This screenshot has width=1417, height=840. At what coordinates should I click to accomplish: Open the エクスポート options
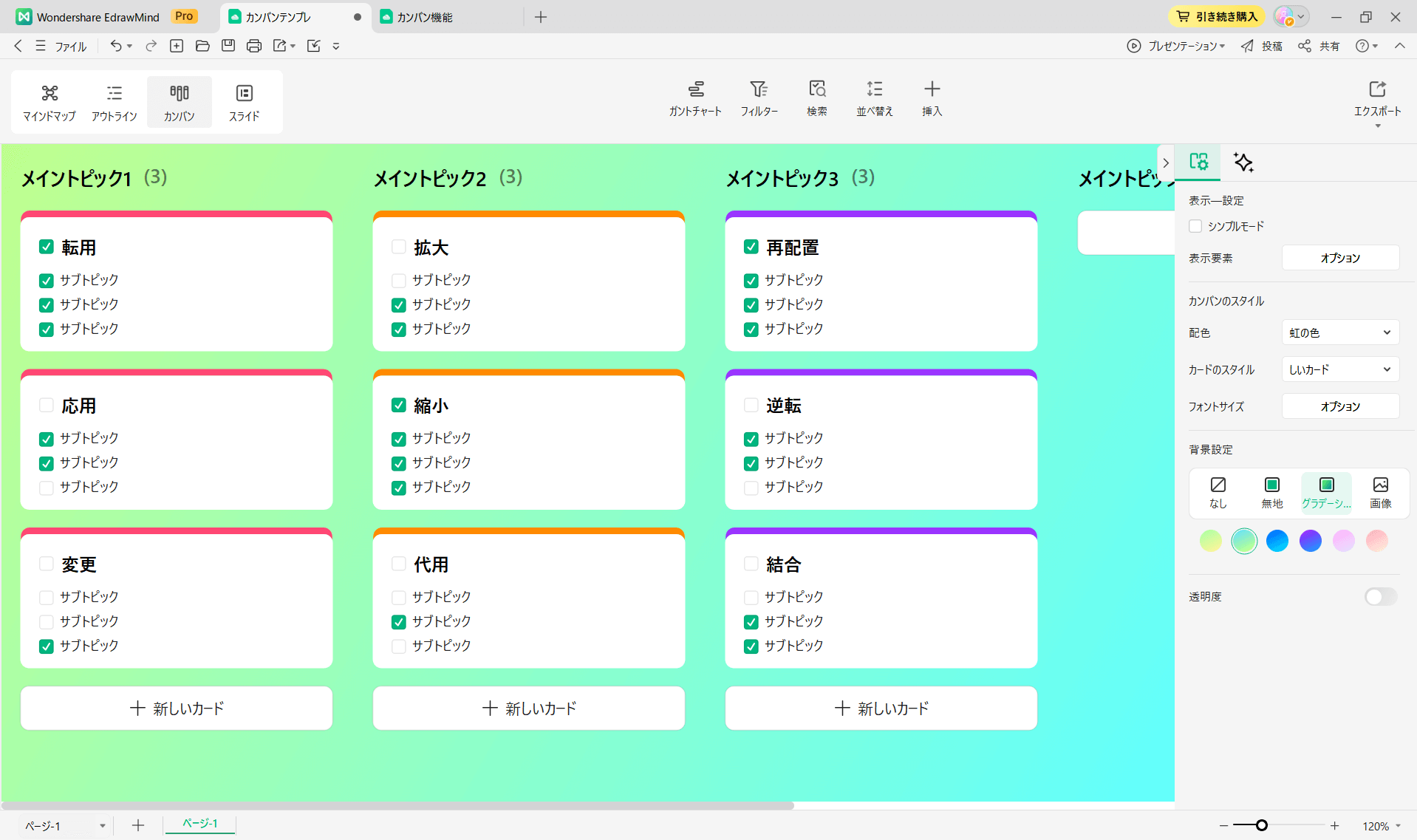[1376, 100]
